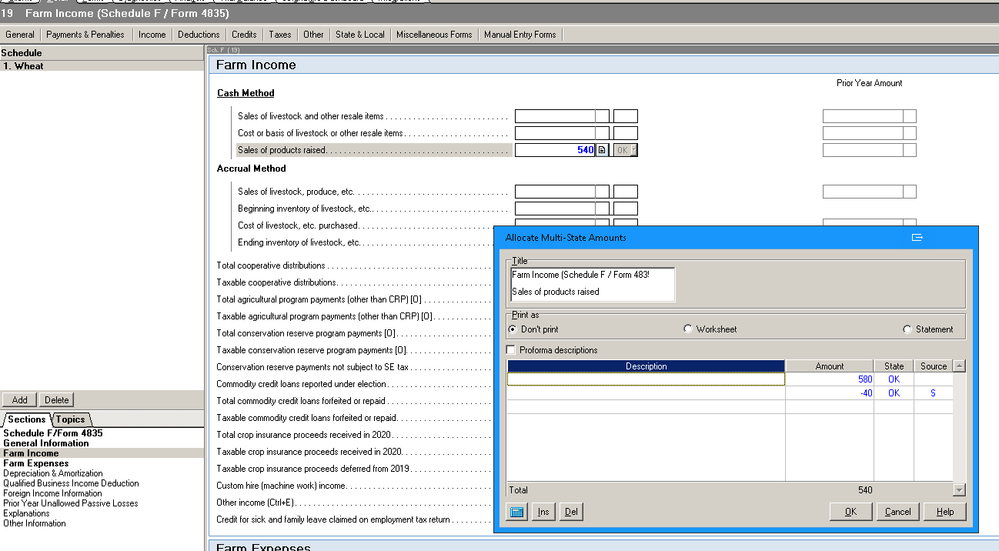Click the blue calculator icon button in the dialog
Screen dimensions: 999x551
517,512
